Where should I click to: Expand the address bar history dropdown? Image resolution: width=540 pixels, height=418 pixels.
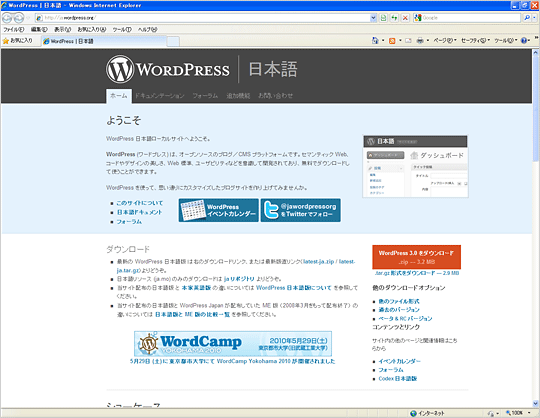[373, 18]
